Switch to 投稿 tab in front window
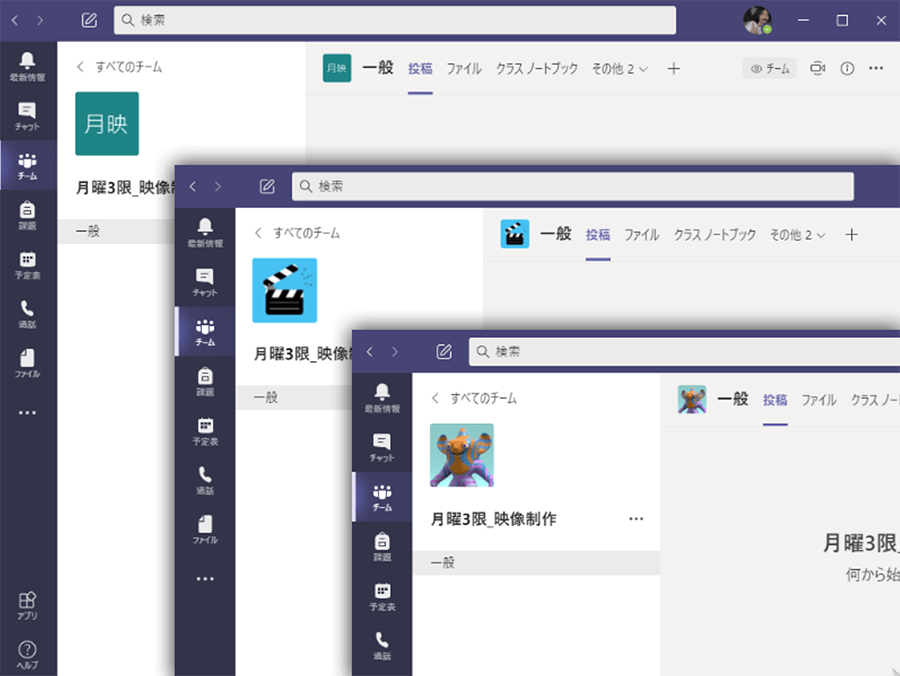This screenshot has width=900, height=676. (x=775, y=400)
